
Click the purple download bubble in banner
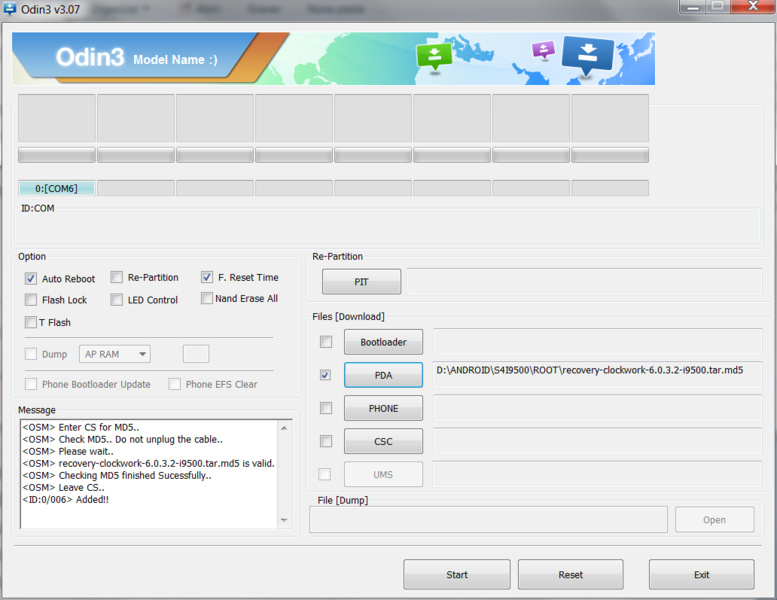(x=543, y=50)
